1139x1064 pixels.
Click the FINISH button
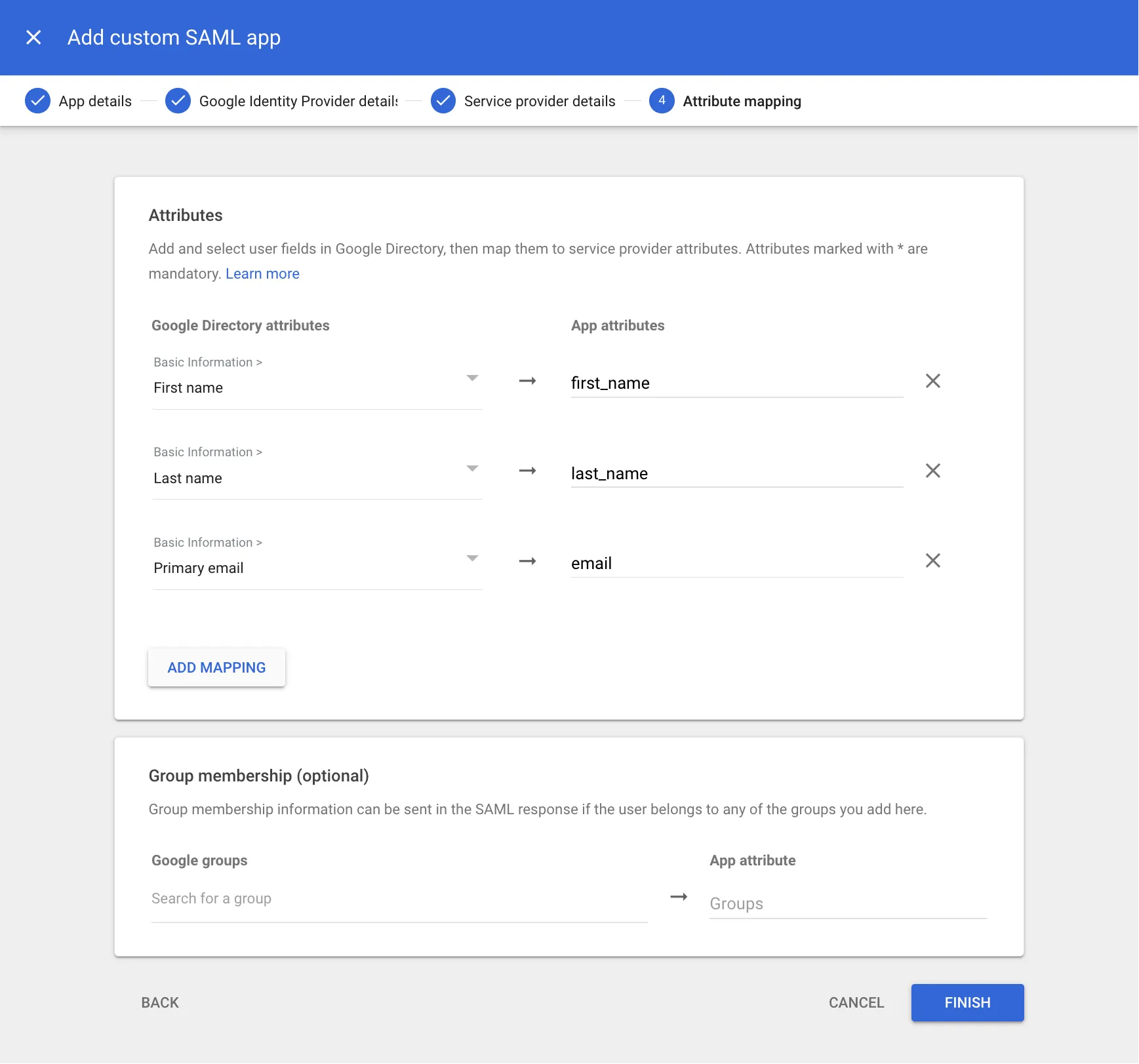coord(967,1002)
